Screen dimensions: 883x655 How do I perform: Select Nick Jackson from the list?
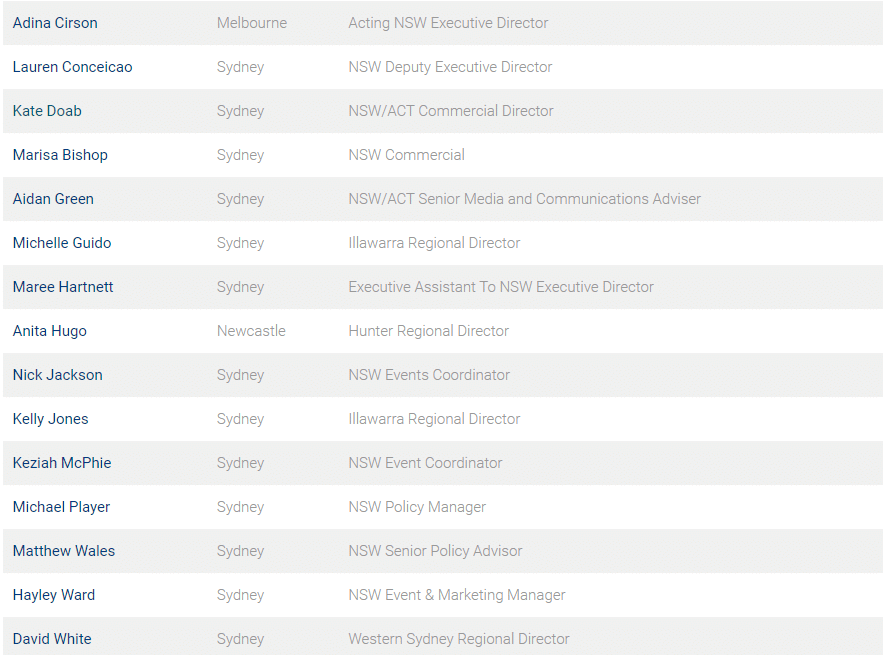pyautogui.click(x=58, y=375)
